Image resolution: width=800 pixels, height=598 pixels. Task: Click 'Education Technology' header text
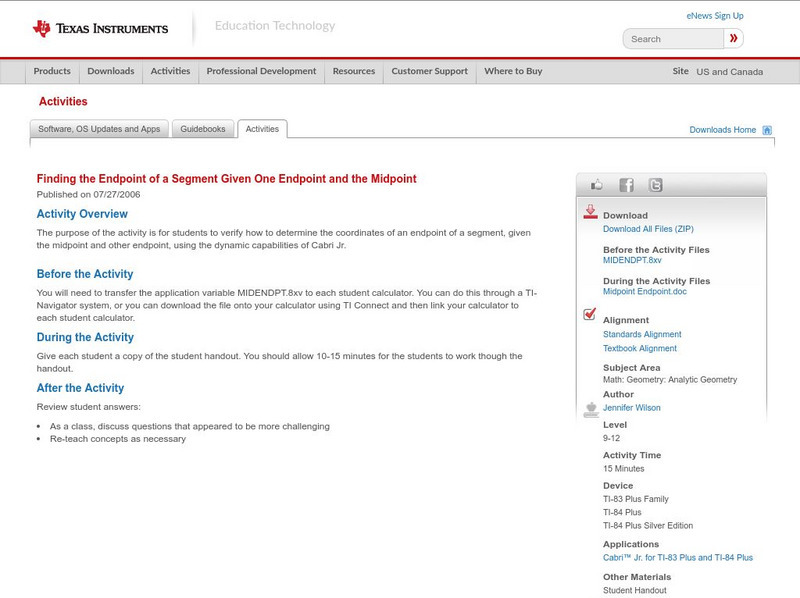click(275, 26)
